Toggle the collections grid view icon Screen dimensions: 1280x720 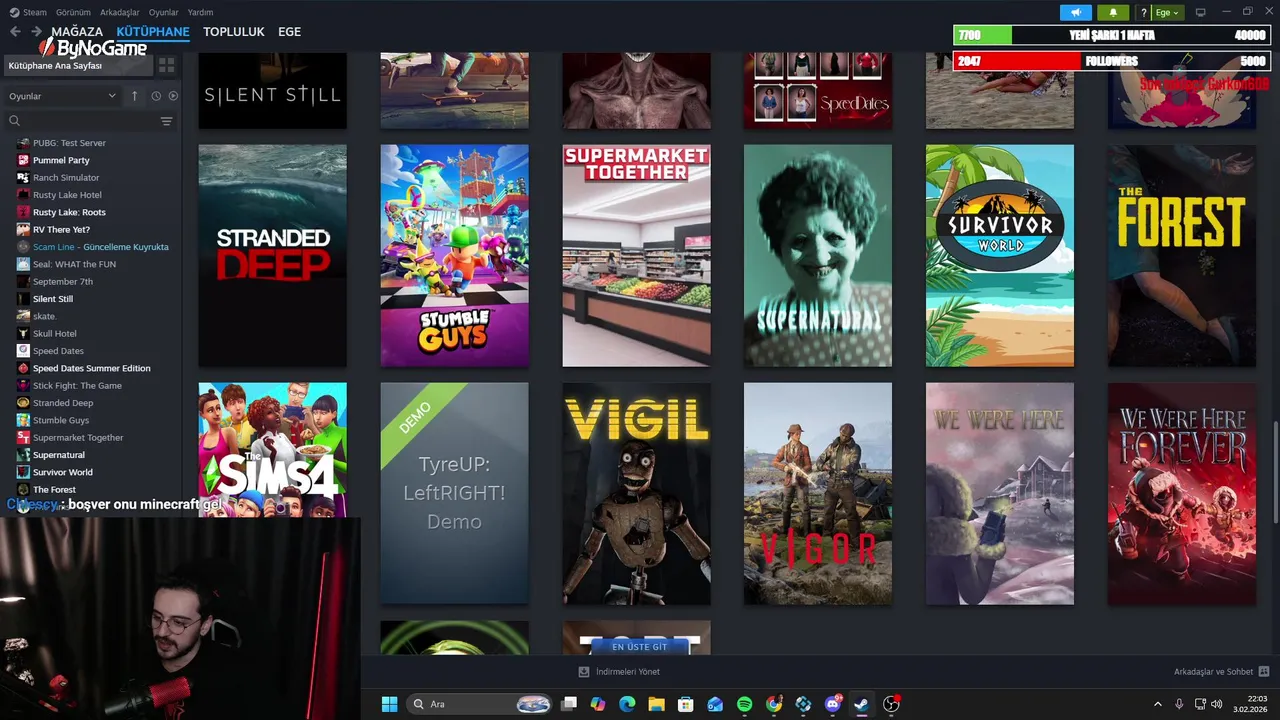166,65
